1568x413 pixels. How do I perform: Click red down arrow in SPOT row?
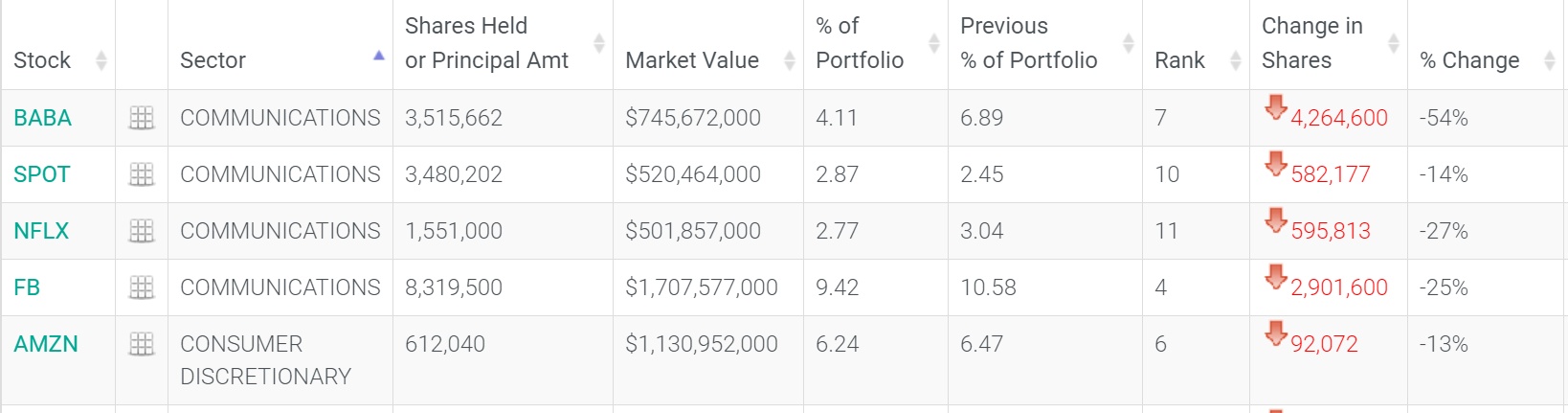(1275, 163)
